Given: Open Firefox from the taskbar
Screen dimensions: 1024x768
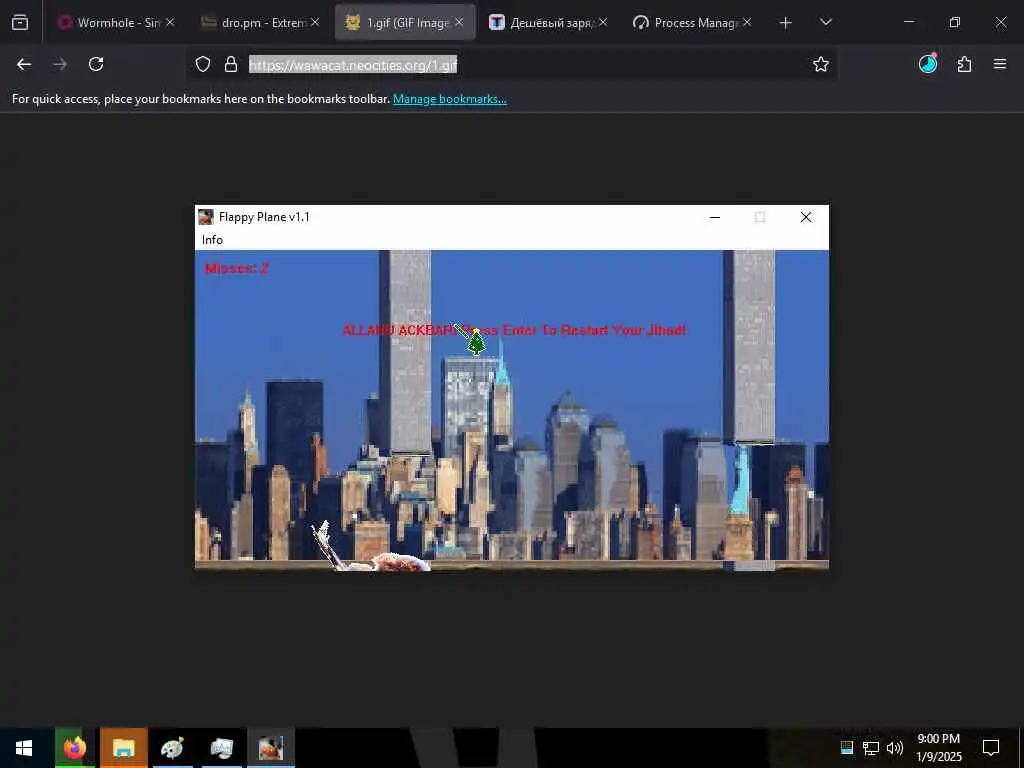Looking at the screenshot, I should 75,748.
